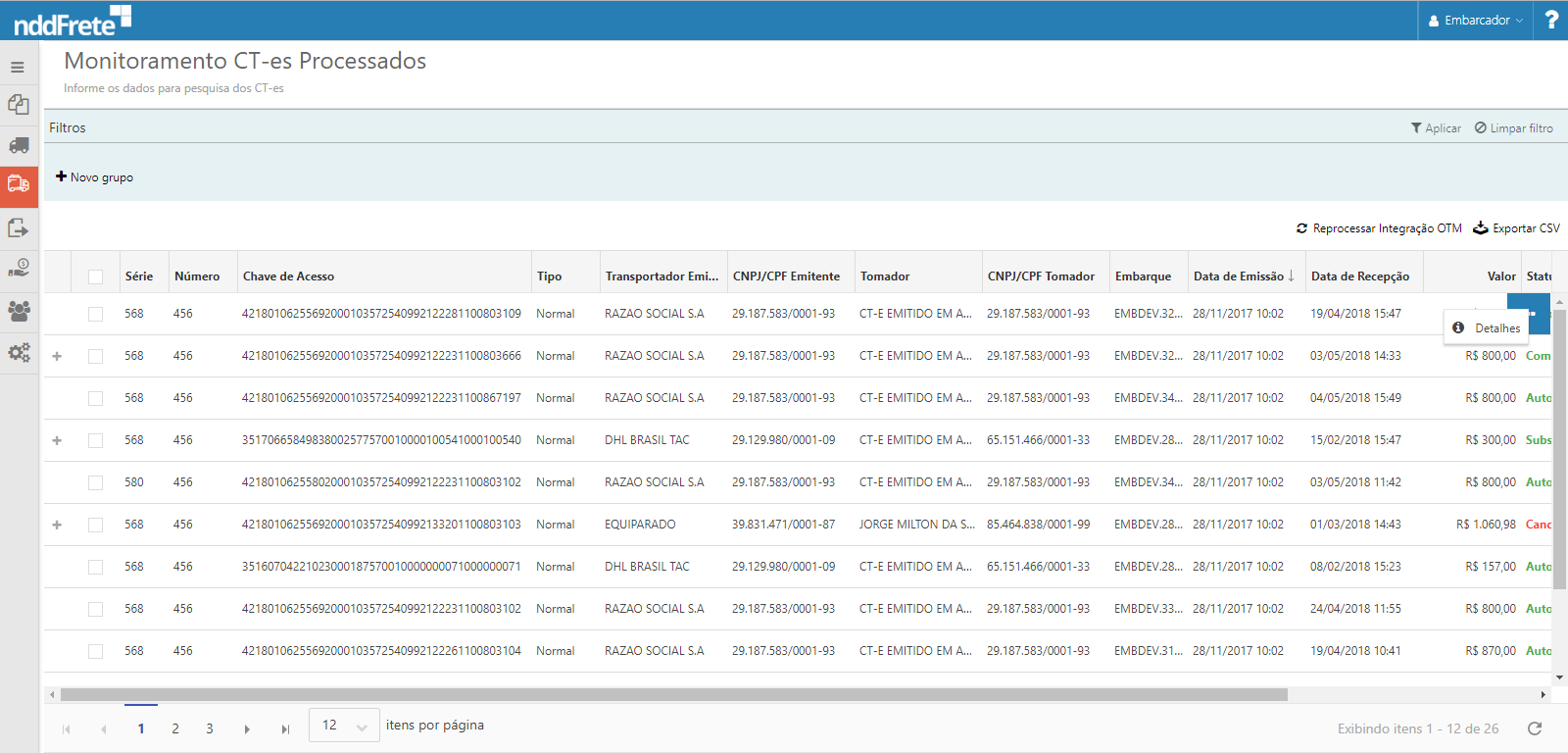
Task: Click the money hand sidebar icon
Action: (x=19, y=269)
